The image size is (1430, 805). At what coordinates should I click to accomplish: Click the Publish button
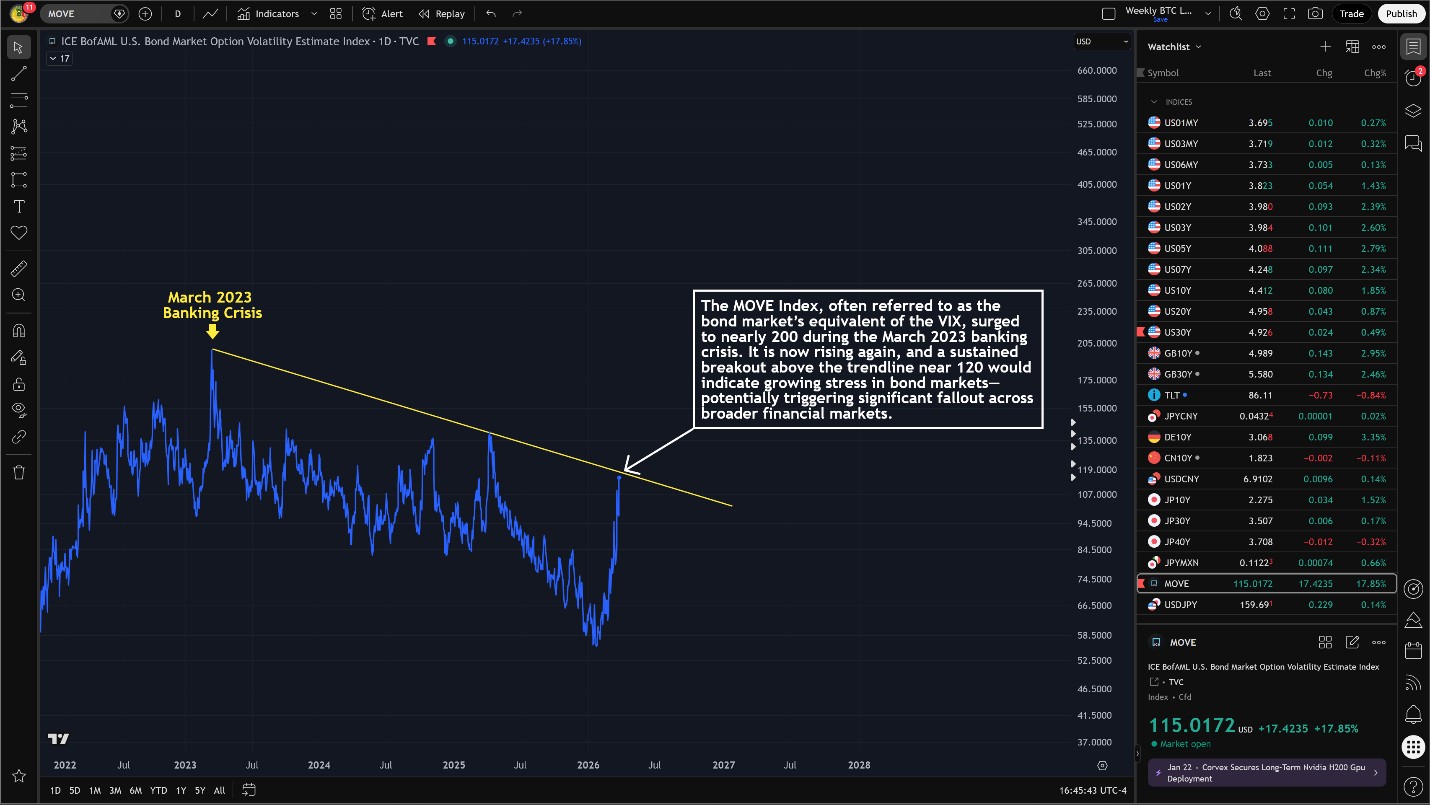pos(1401,14)
